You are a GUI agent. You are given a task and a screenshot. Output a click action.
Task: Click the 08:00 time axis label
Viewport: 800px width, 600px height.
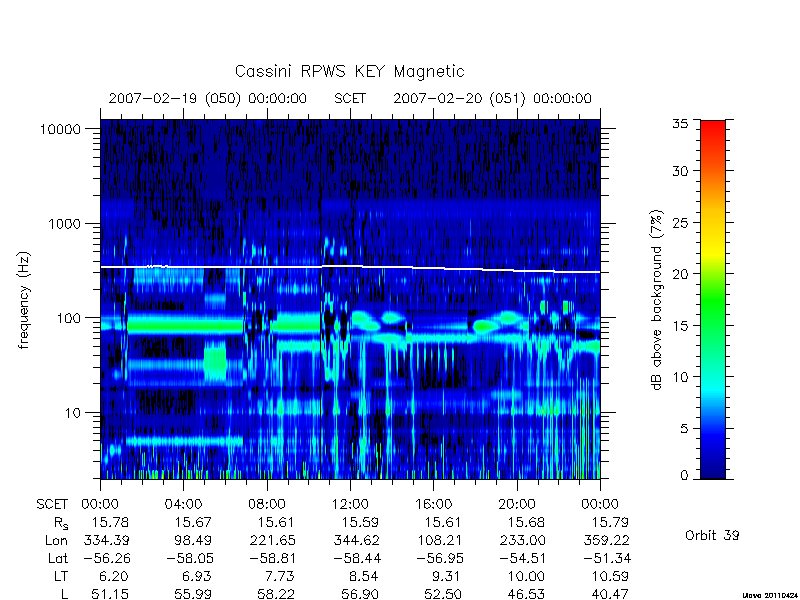[x=267, y=505]
